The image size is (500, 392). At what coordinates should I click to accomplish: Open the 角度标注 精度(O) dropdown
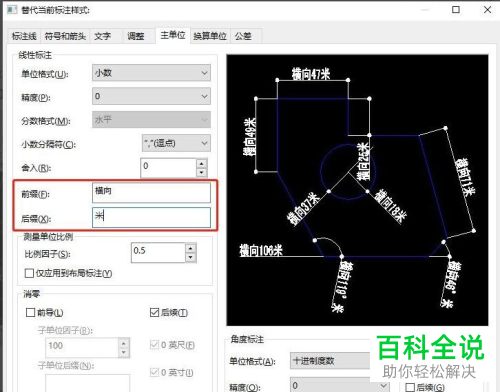(x=339, y=385)
